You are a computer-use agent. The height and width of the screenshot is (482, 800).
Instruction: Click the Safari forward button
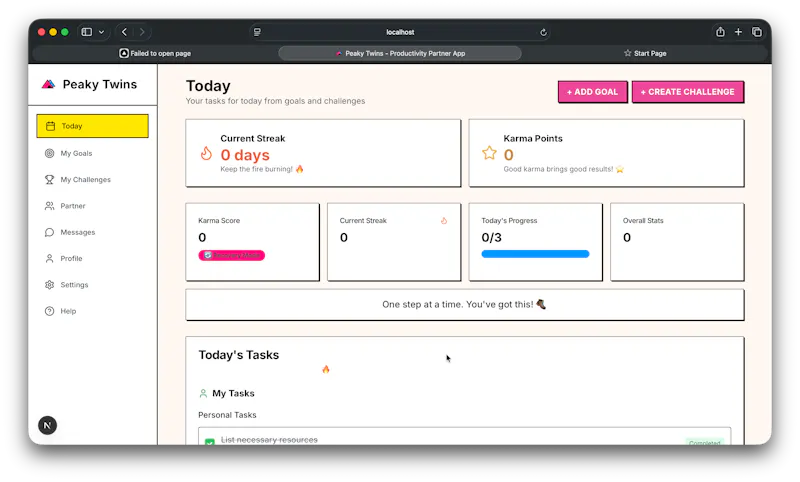coord(142,32)
